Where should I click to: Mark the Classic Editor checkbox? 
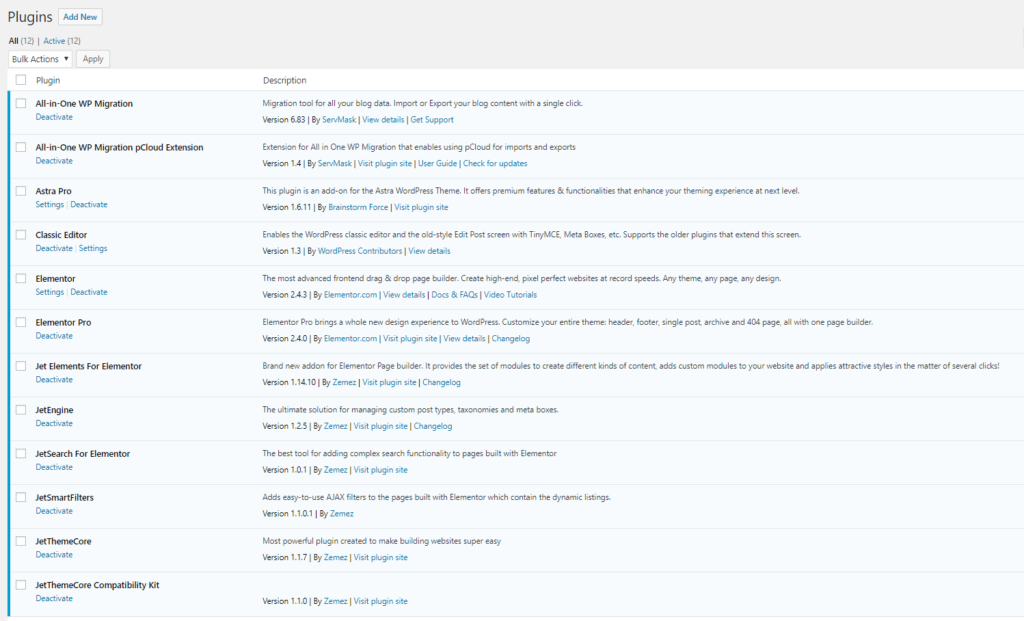[21, 235]
